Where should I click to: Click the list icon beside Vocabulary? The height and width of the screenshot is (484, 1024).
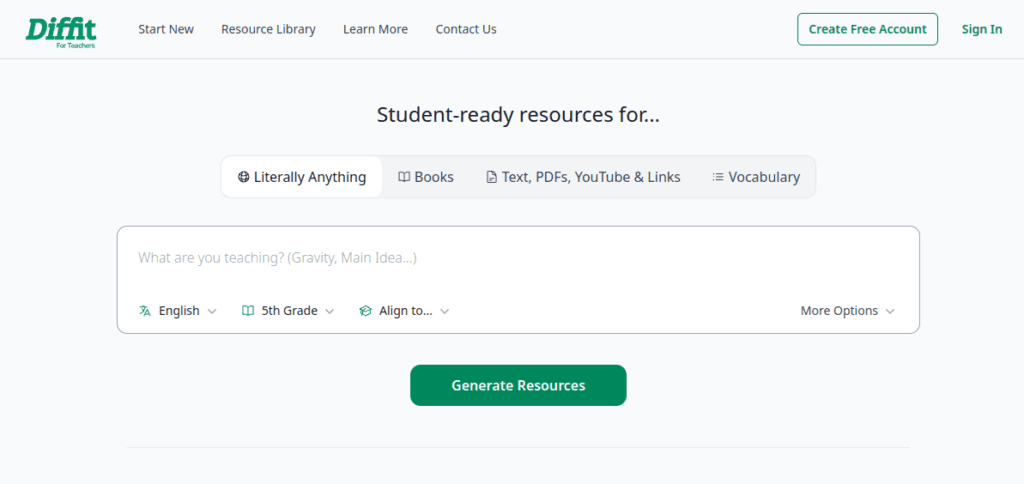pyautogui.click(x=718, y=177)
